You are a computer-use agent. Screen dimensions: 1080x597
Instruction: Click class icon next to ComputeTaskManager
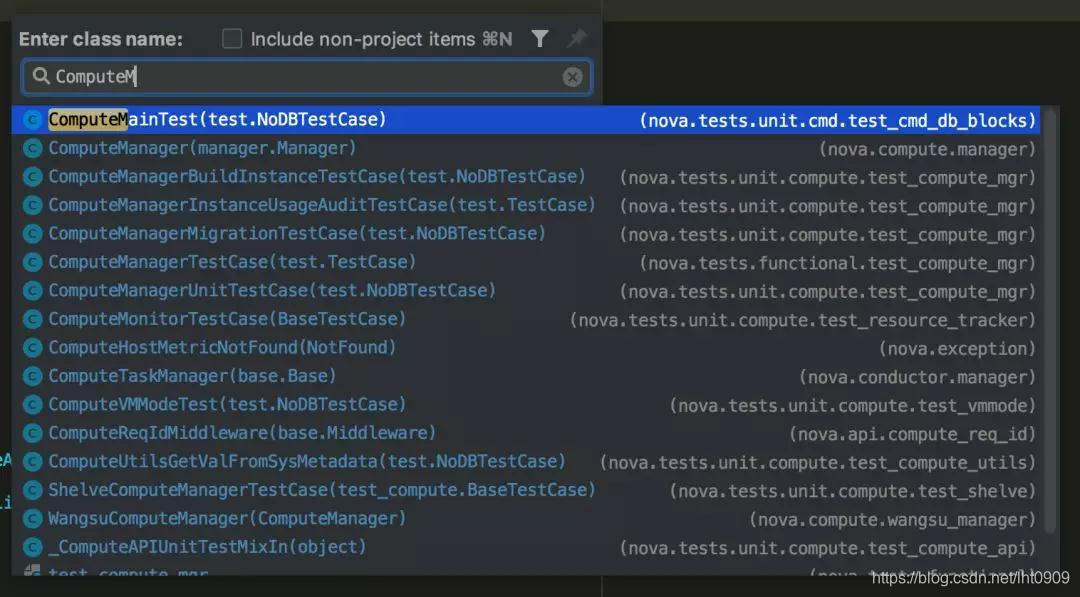click(x=32, y=377)
